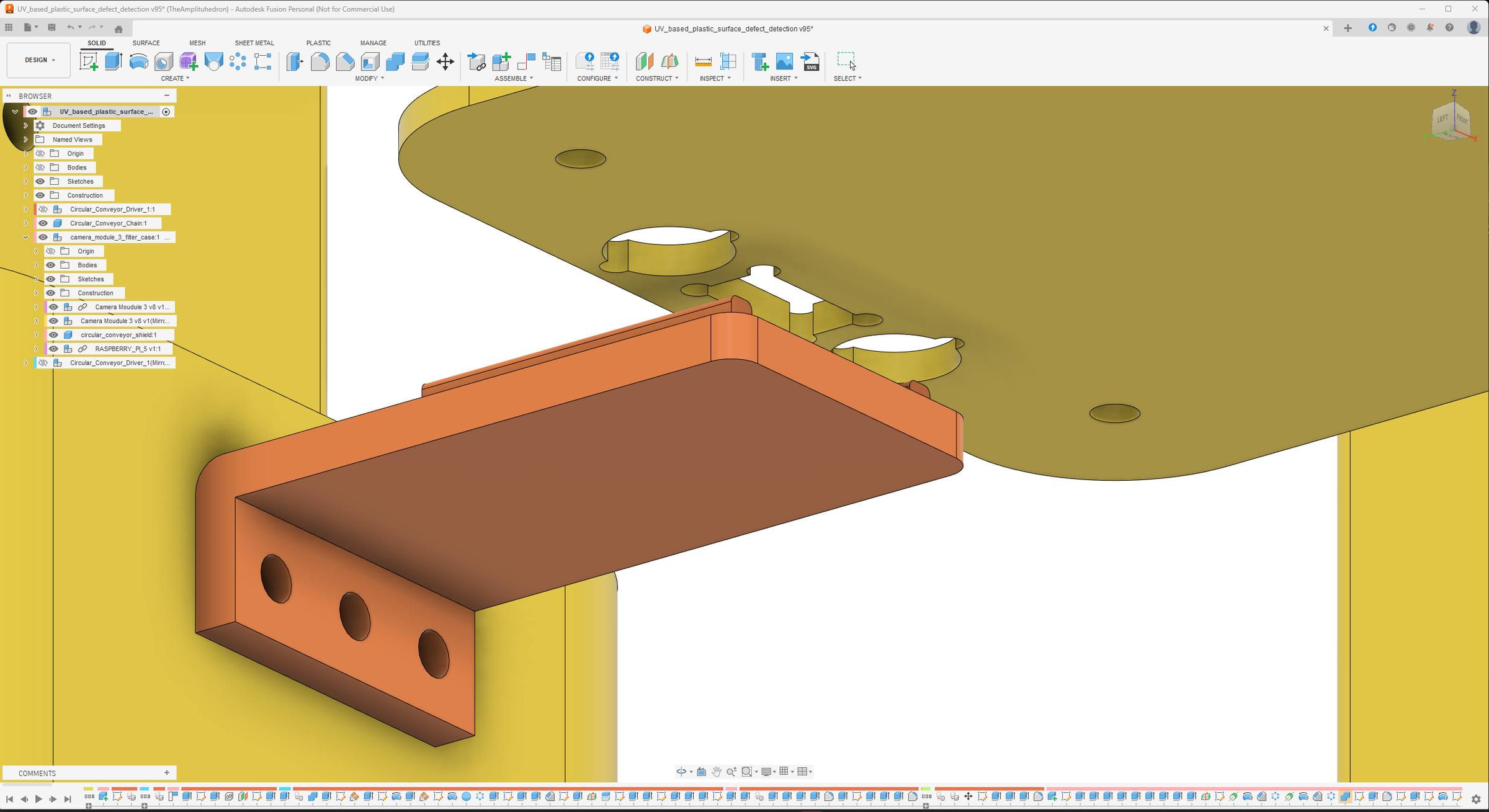1489x812 pixels.
Task: Select the Chamfer tool
Action: click(x=345, y=61)
